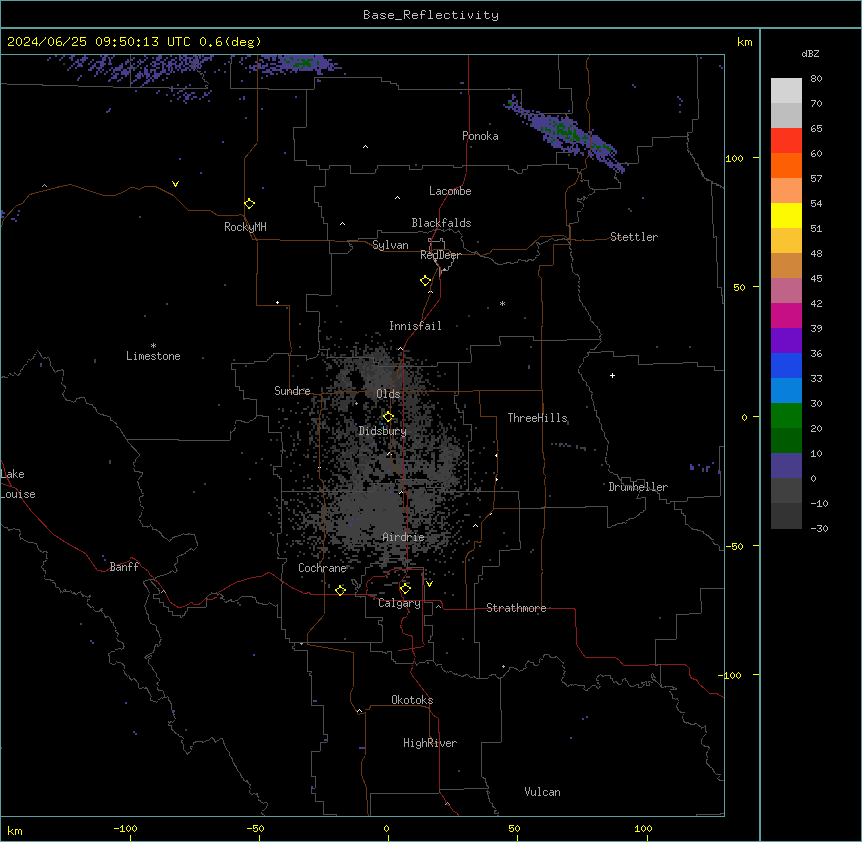Image resolution: width=862 pixels, height=842 pixels.
Task: Click the ThreeHills town label
Action: [x=537, y=418]
